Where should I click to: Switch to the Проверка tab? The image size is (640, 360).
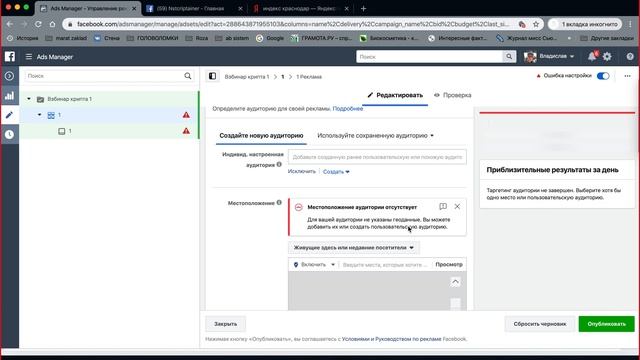point(452,95)
